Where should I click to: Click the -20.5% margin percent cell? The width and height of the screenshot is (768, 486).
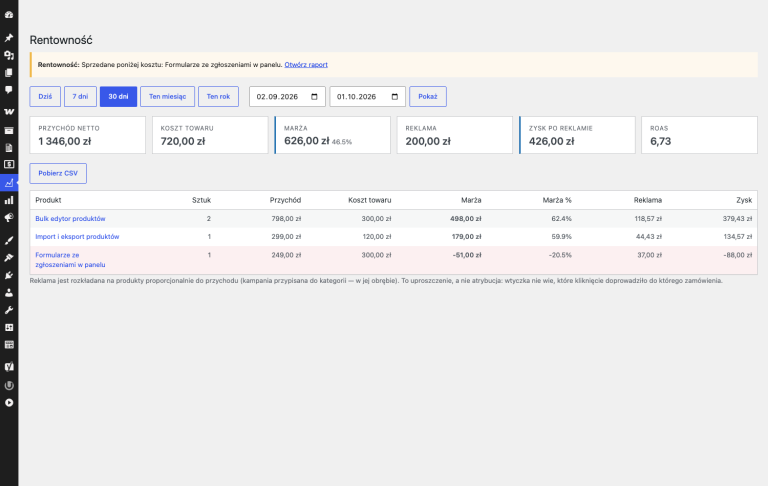tap(560, 255)
